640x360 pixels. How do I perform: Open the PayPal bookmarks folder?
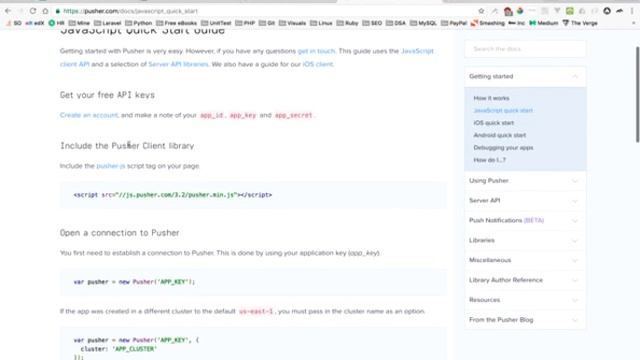454,23
